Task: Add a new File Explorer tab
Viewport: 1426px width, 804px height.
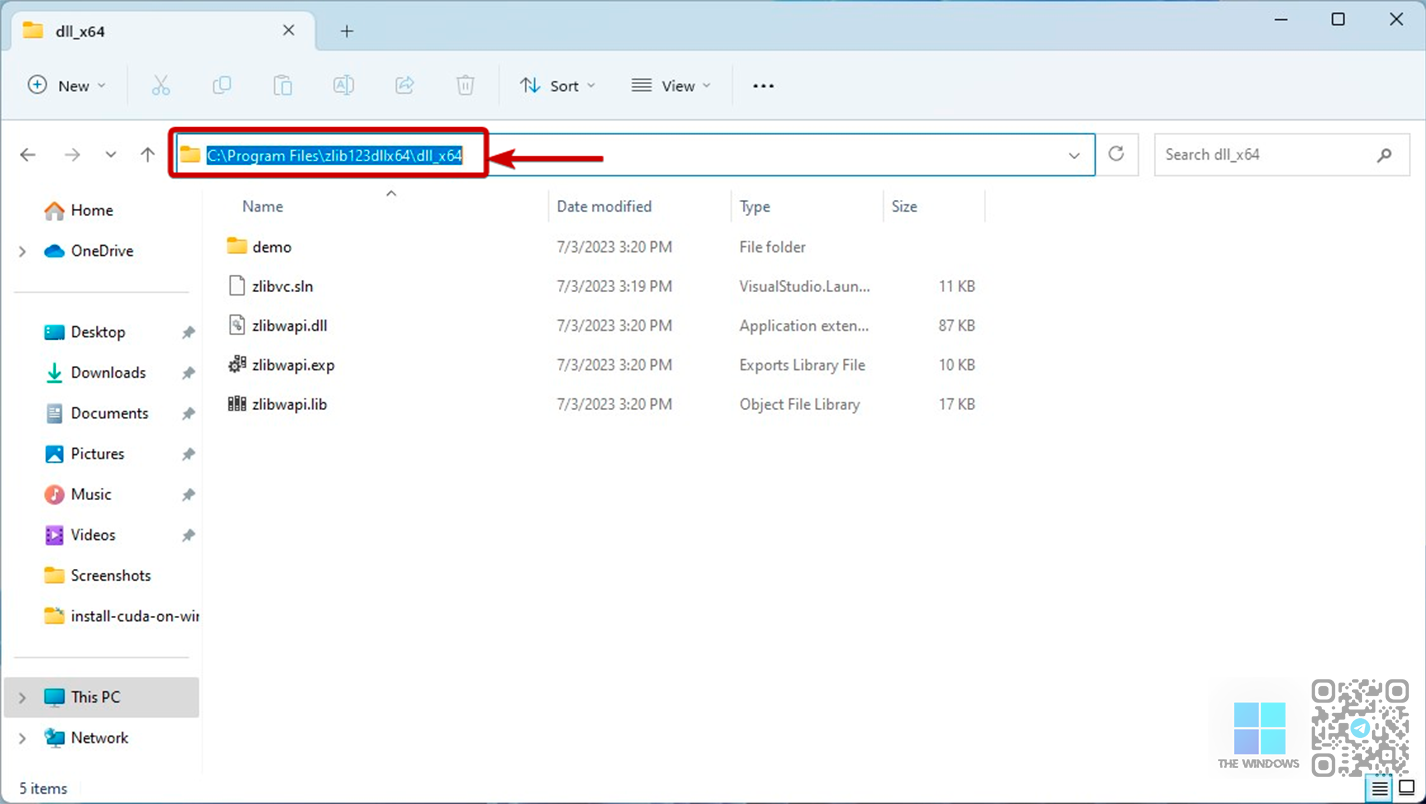Action: tap(347, 31)
